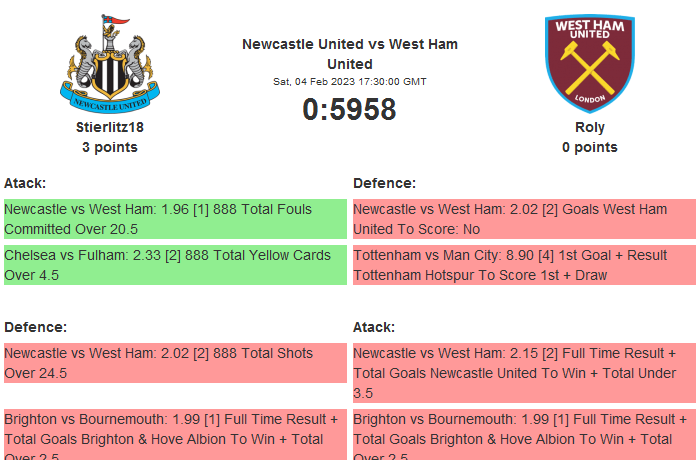The image size is (700, 460).
Task: Select right Brighton vs Bournemouth attack bet
Action: (524, 435)
